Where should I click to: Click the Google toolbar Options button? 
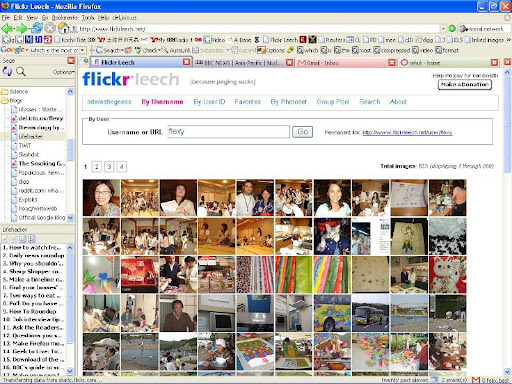pos(271,50)
